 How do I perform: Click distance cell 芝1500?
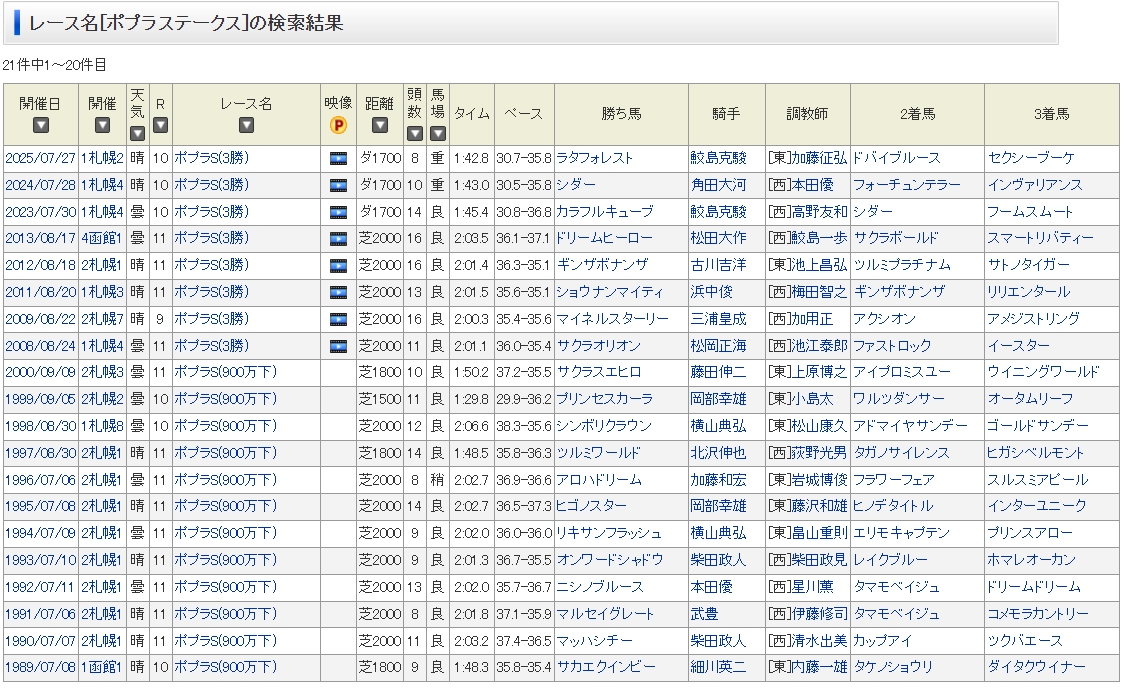click(x=380, y=399)
